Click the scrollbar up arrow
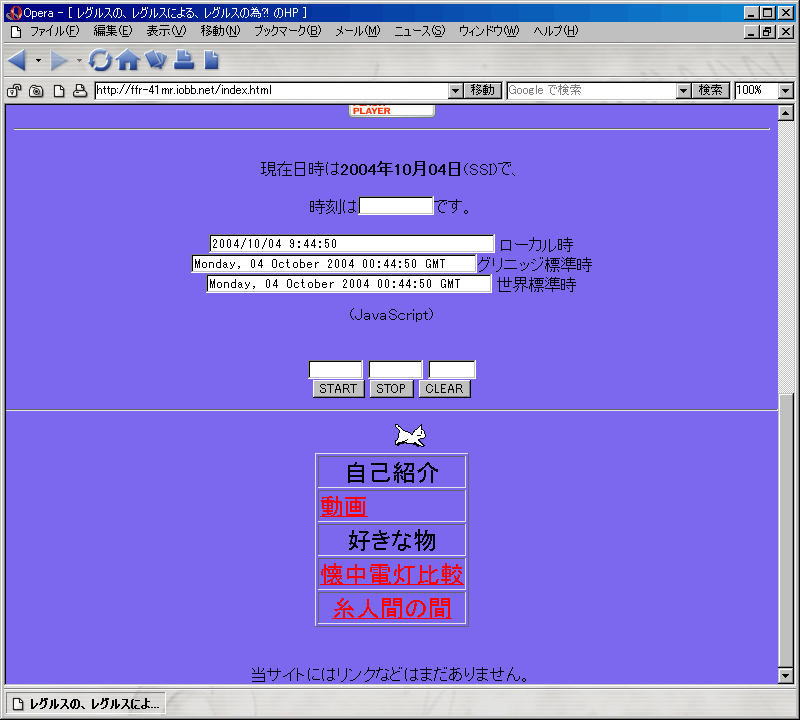The image size is (800, 720). [x=786, y=113]
